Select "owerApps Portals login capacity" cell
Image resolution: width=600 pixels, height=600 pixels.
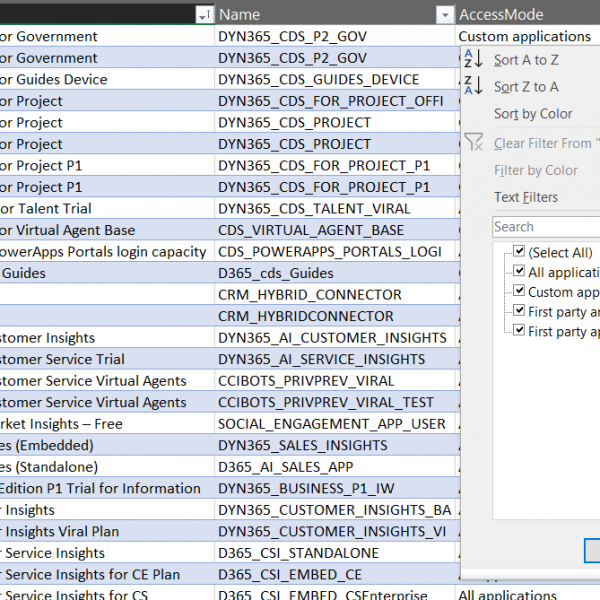[x=107, y=251]
